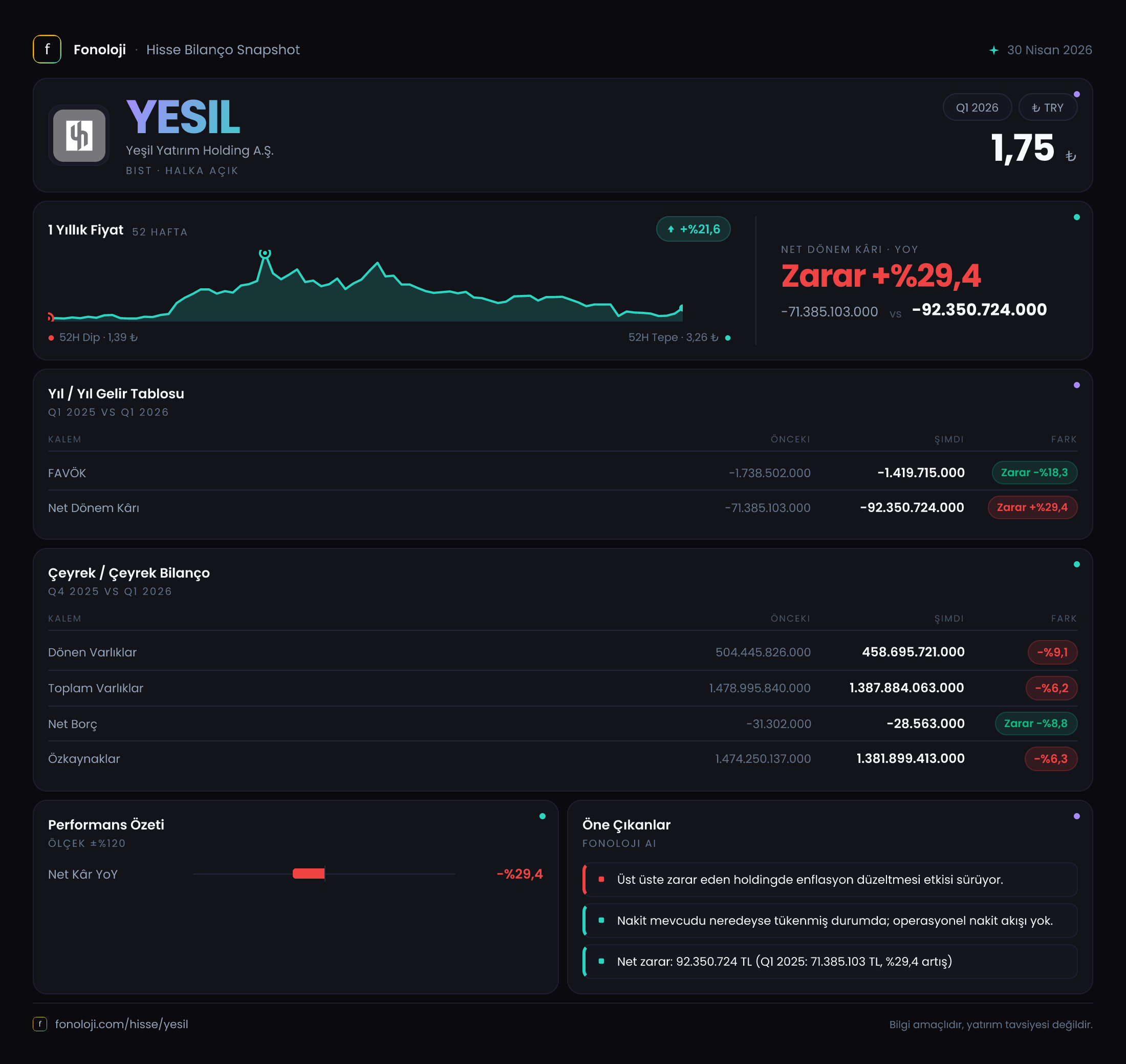
Task: Click the 1.387.884.063.000 value
Action: 906,688
